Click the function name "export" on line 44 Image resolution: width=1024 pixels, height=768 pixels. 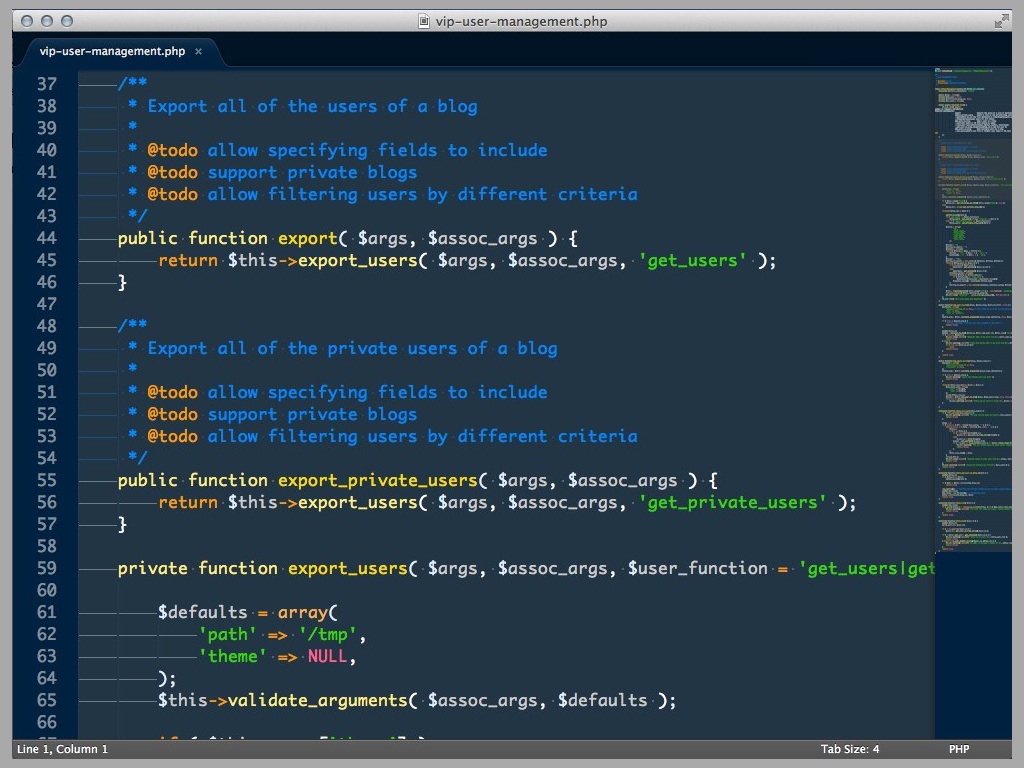(x=308, y=238)
